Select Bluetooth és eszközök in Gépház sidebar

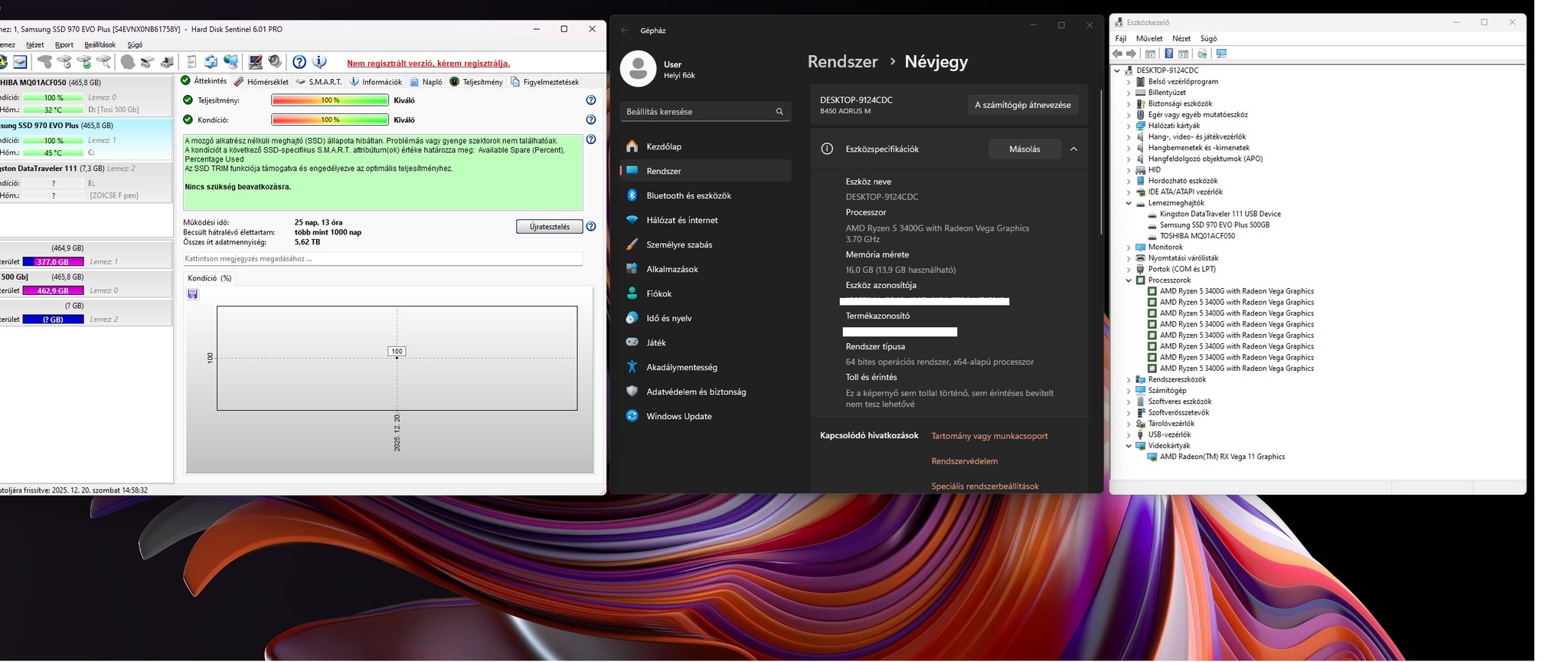[x=706, y=195]
